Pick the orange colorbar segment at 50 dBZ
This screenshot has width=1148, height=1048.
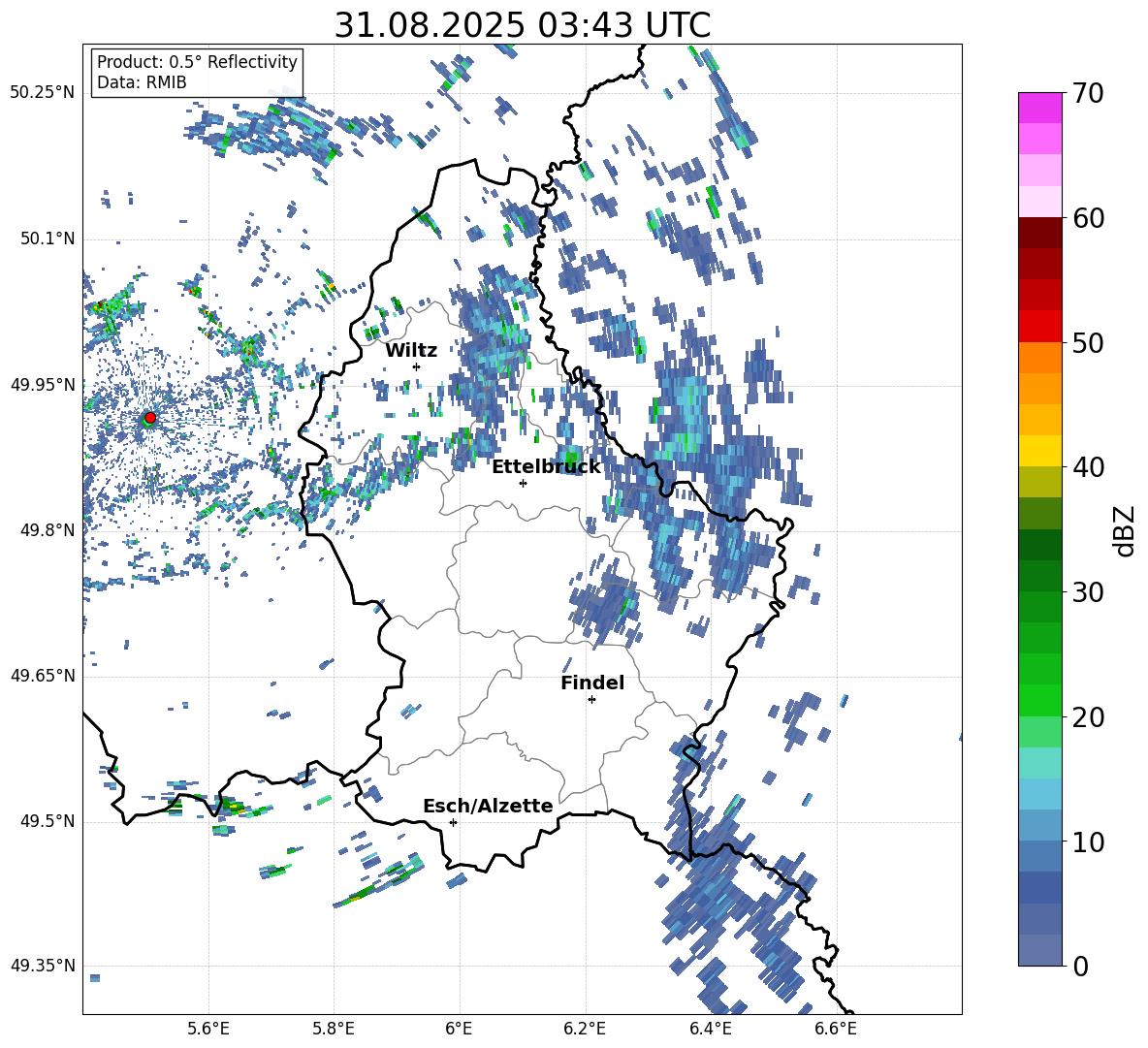[x=1039, y=358]
